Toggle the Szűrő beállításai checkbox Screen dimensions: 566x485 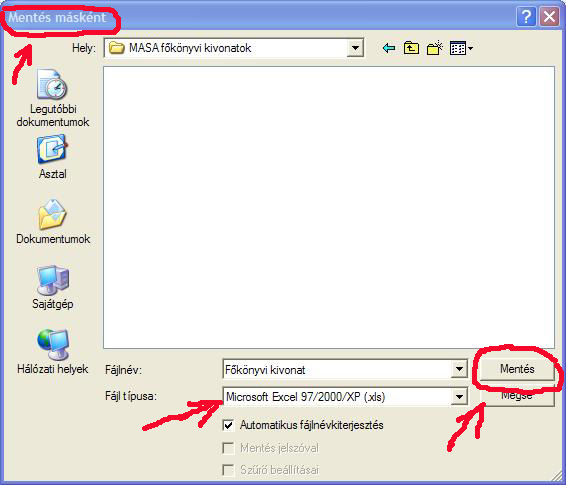pos(228,470)
